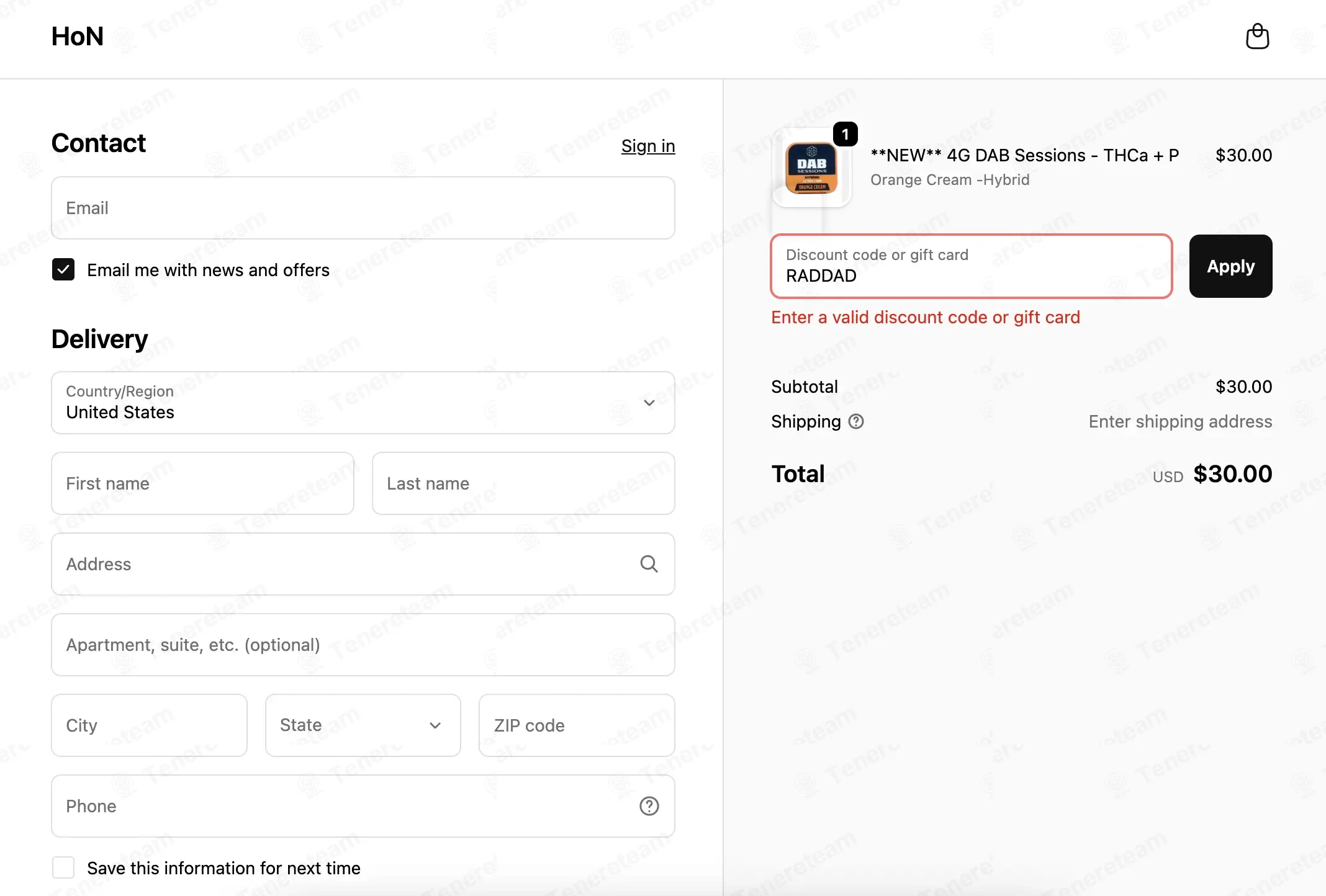Click the First name field

202,483
